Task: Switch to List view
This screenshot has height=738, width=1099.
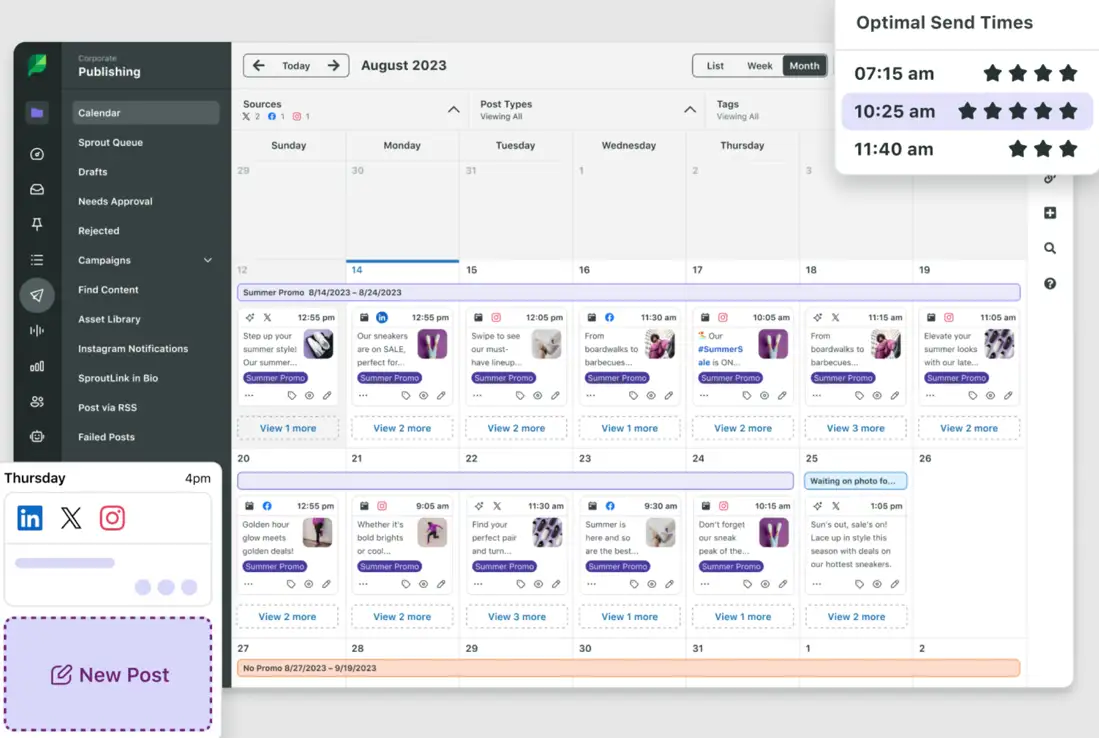Action: tap(715, 65)
